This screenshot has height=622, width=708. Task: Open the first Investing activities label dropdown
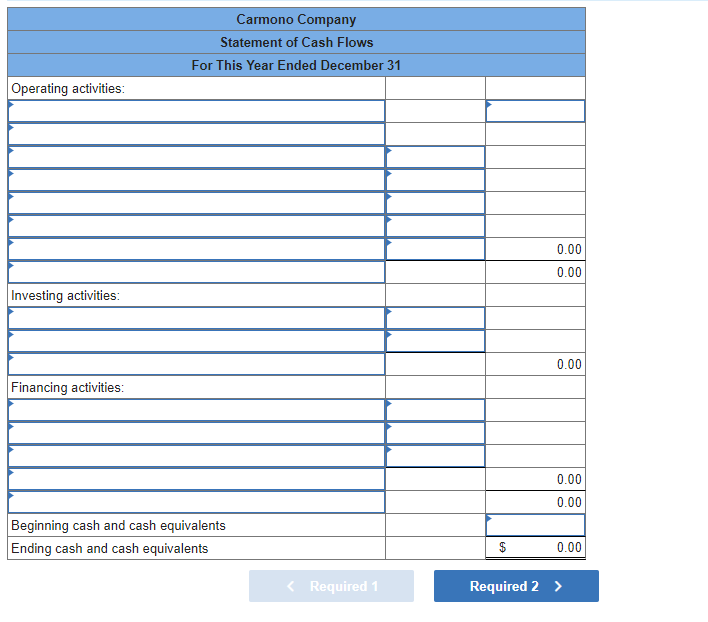(x=196, y=318)
